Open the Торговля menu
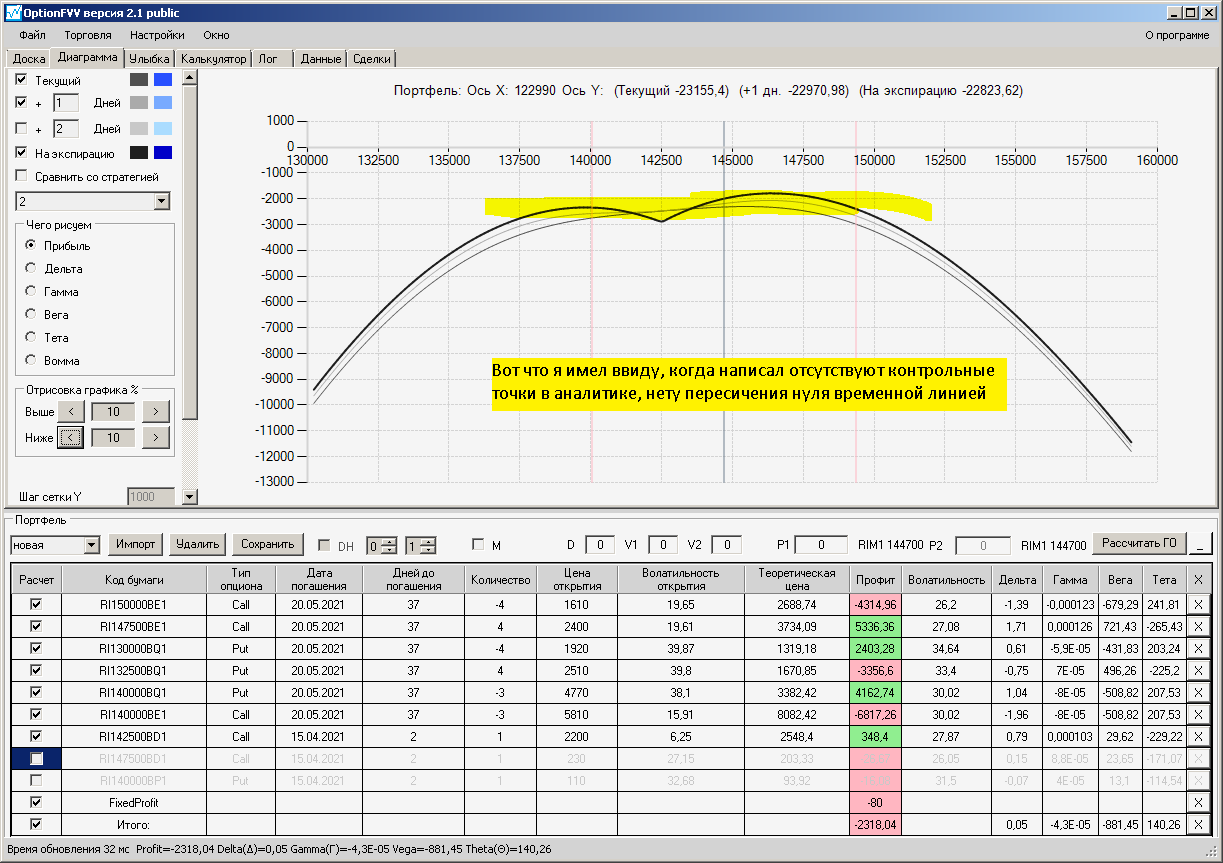Image resolution: width=1223 pixels, height=863 pixels. point(87,35)
